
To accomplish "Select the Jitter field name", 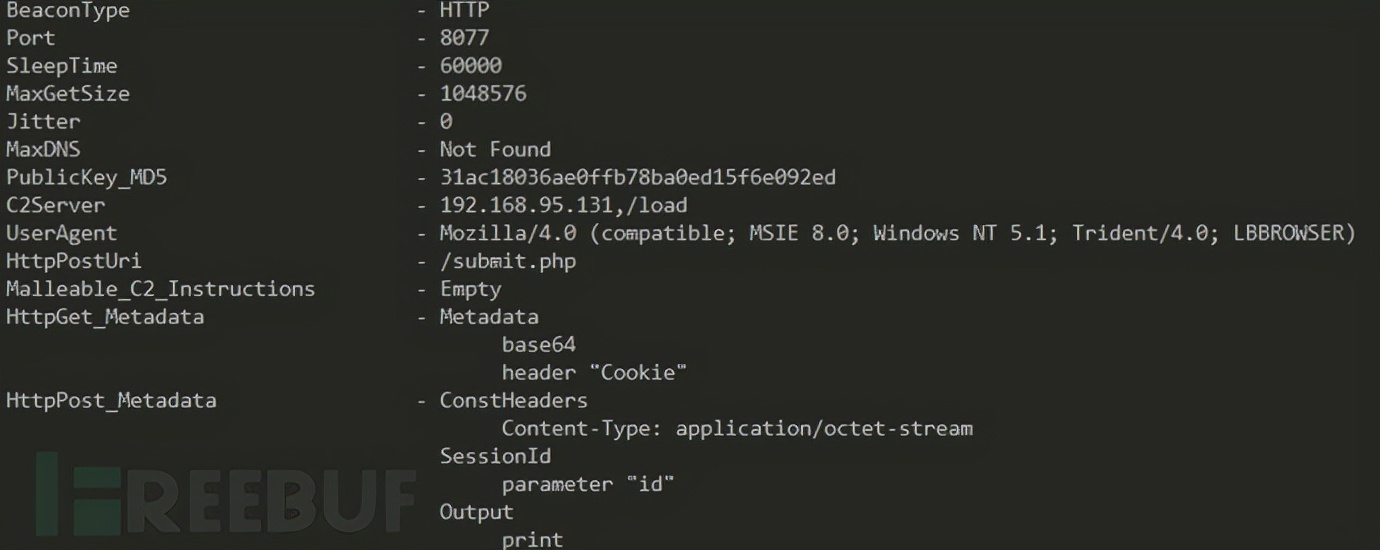I will coord(43,122).
